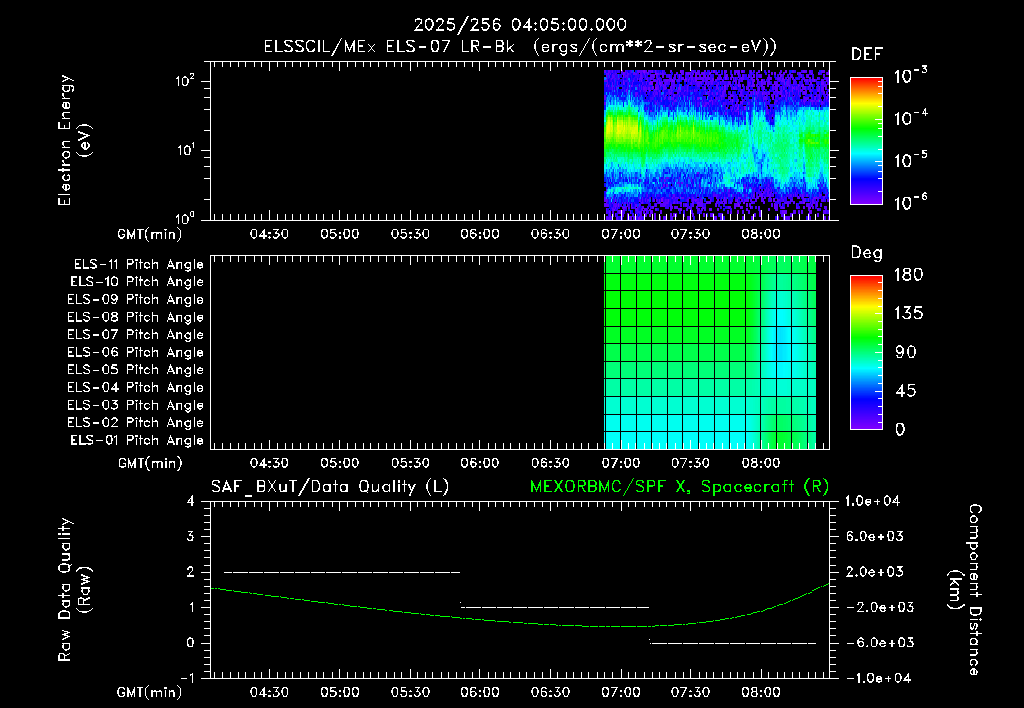Select the ELS-06 Pitch Angle row label
The image size is (1024, 708).
pyautogui.click(x=136, y=353)
